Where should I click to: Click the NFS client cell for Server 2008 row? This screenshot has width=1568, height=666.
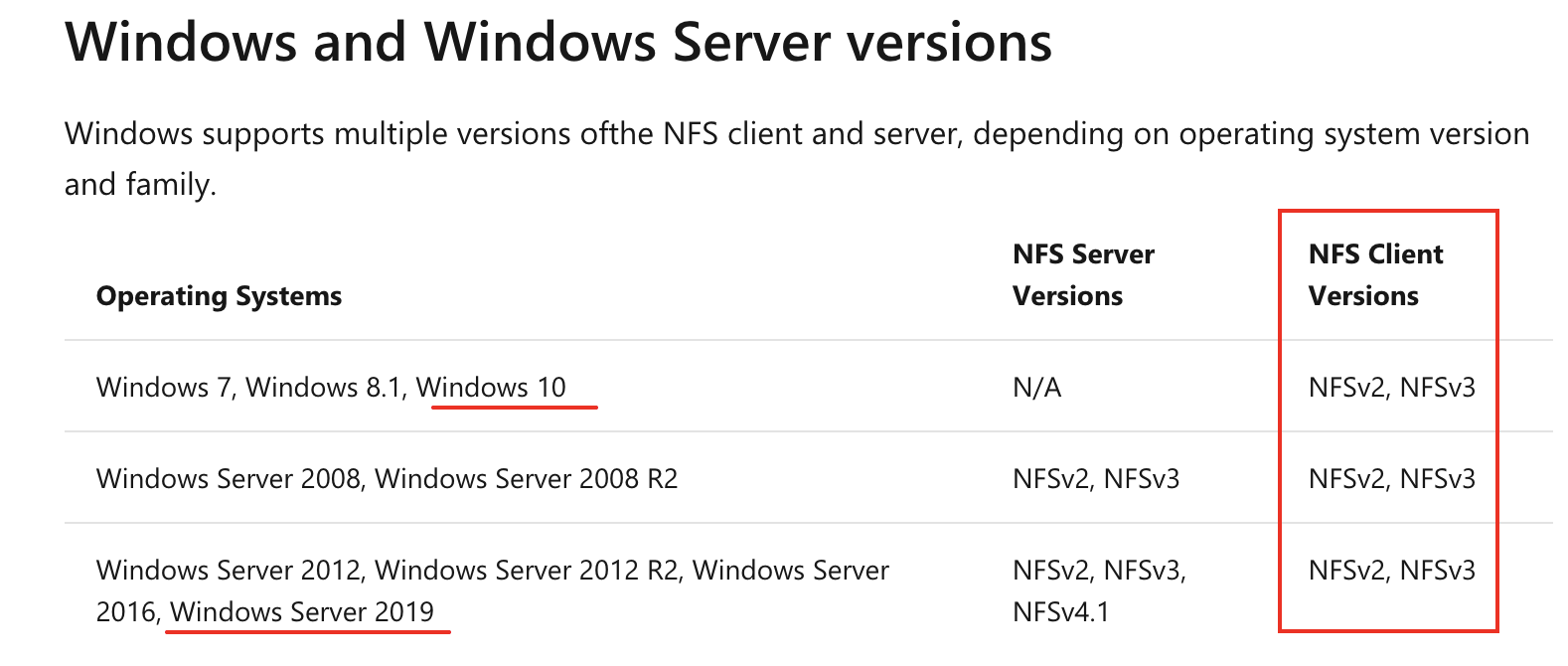pyautogui.click(x=1391, y=479)
